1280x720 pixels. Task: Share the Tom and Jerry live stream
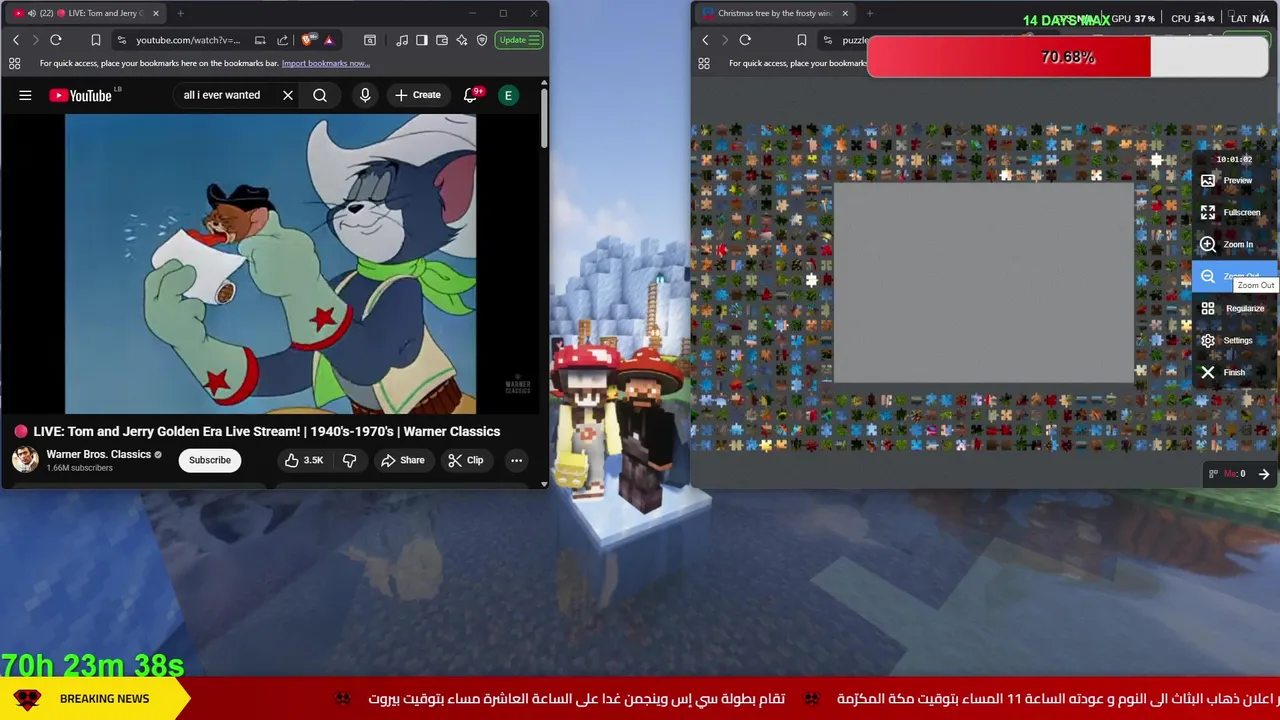pyautogui.click(x=402, y=460)
